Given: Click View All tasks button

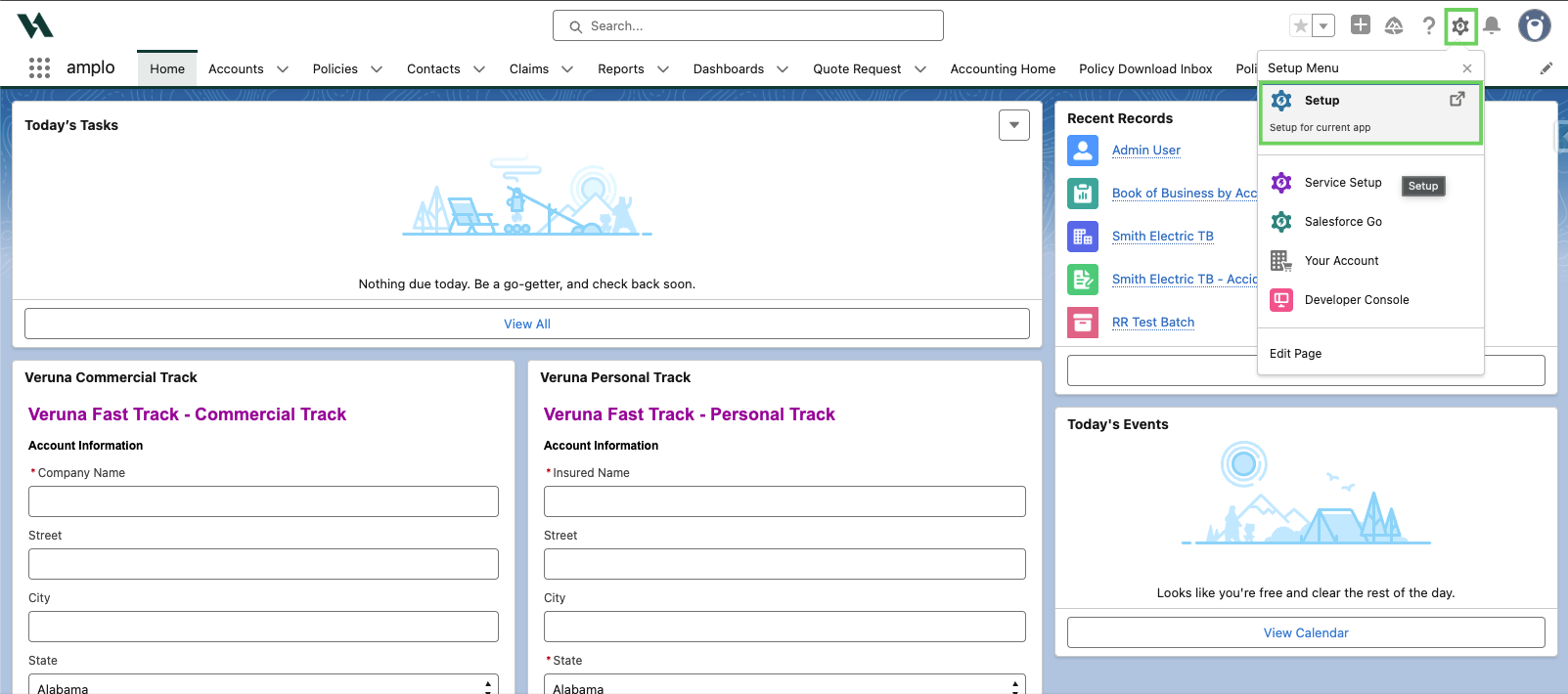Looking at the screenshot, I should click(527, 324).
